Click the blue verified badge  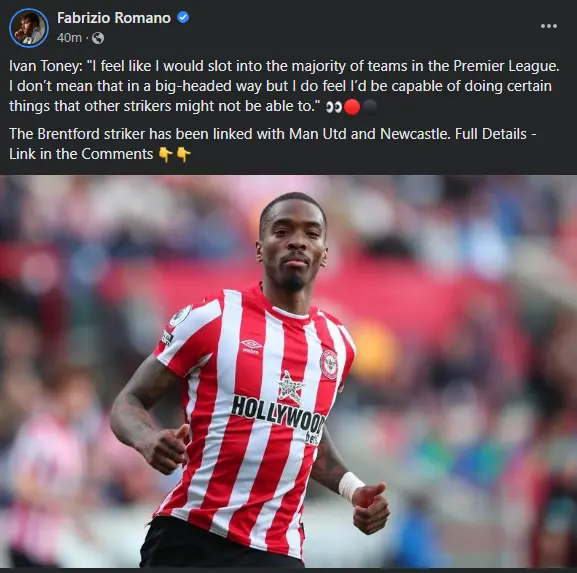183,17
